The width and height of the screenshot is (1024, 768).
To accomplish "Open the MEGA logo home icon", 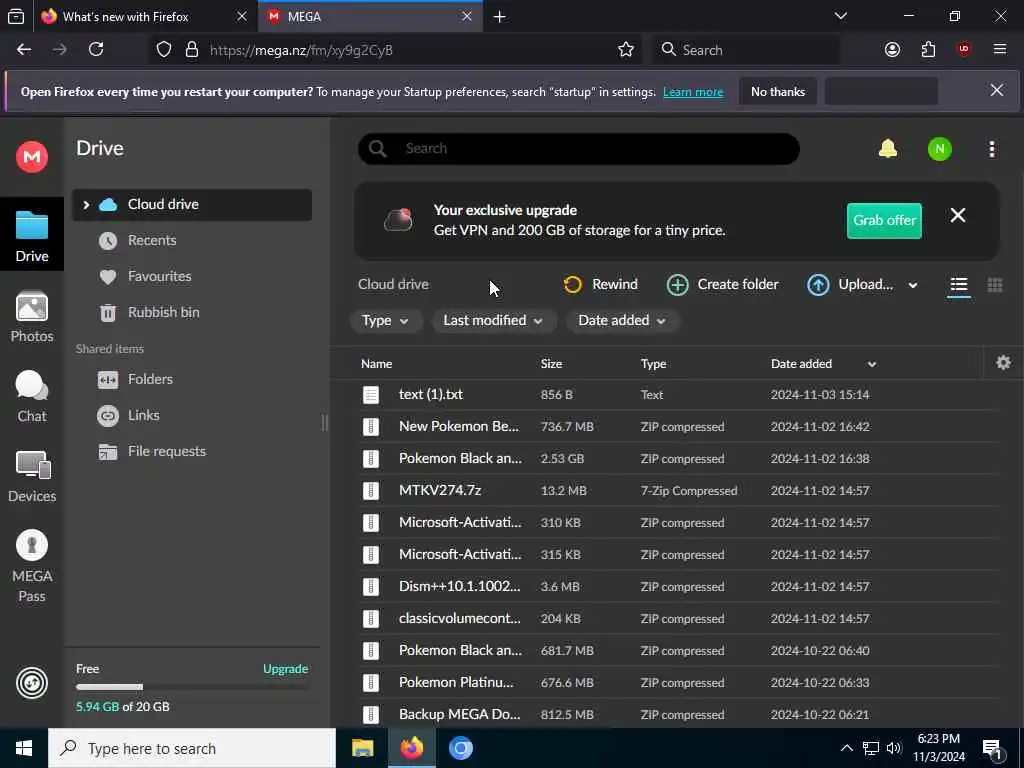I will 31,157.
